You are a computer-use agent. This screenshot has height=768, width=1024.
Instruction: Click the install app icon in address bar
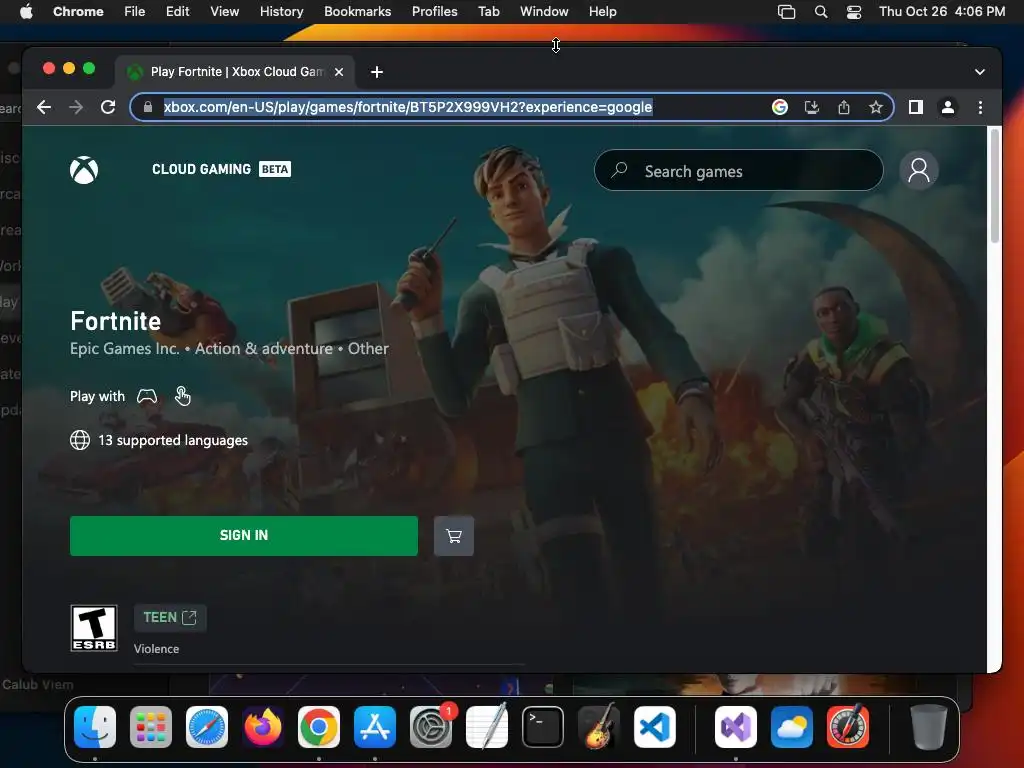pos(812,107)
